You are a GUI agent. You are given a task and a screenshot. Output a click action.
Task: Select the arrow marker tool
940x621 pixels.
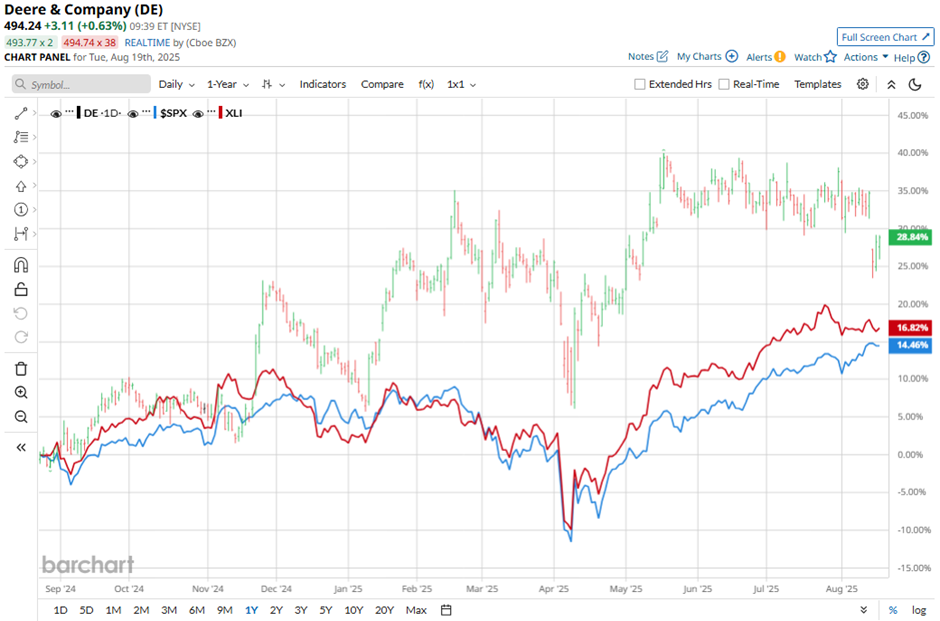tap(21, 186)
